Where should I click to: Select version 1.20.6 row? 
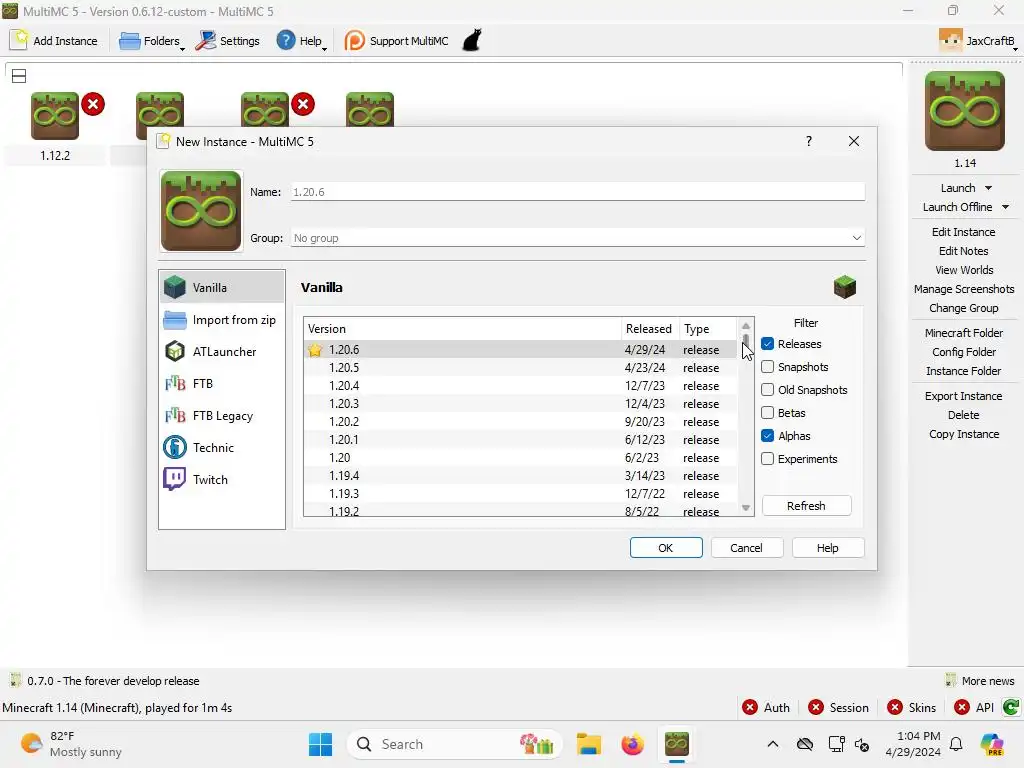click(x=521, y=350)
